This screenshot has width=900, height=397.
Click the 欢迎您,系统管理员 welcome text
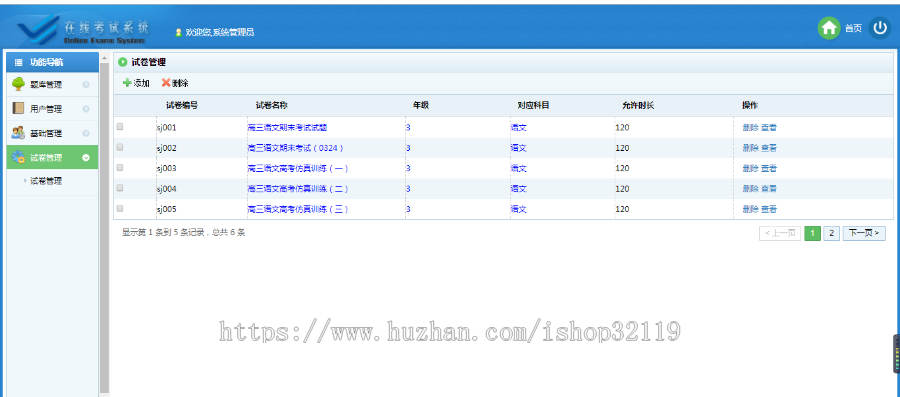[220, 33]
